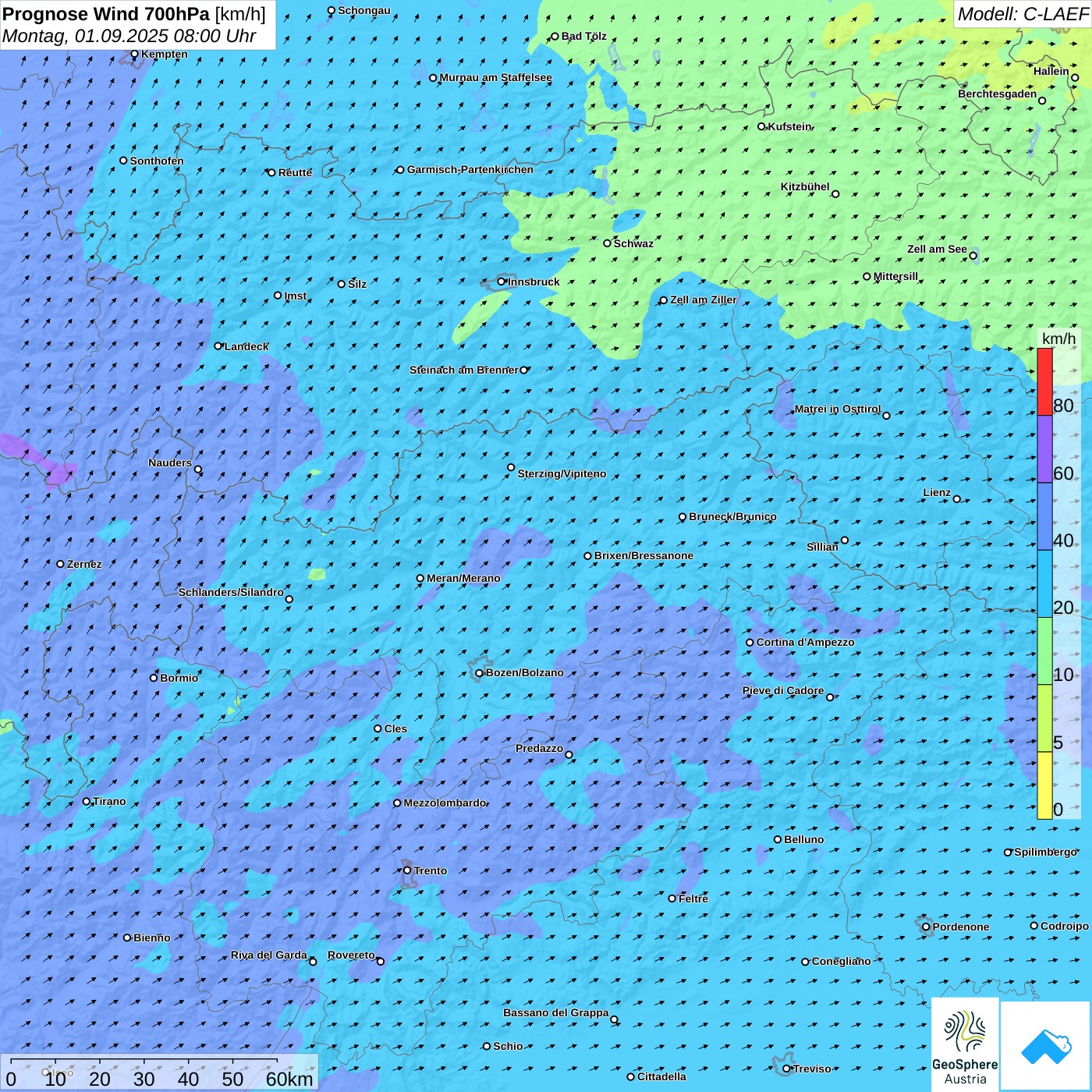
Task: Click the "Sonthofen" label
Action: tap(157, 161)
